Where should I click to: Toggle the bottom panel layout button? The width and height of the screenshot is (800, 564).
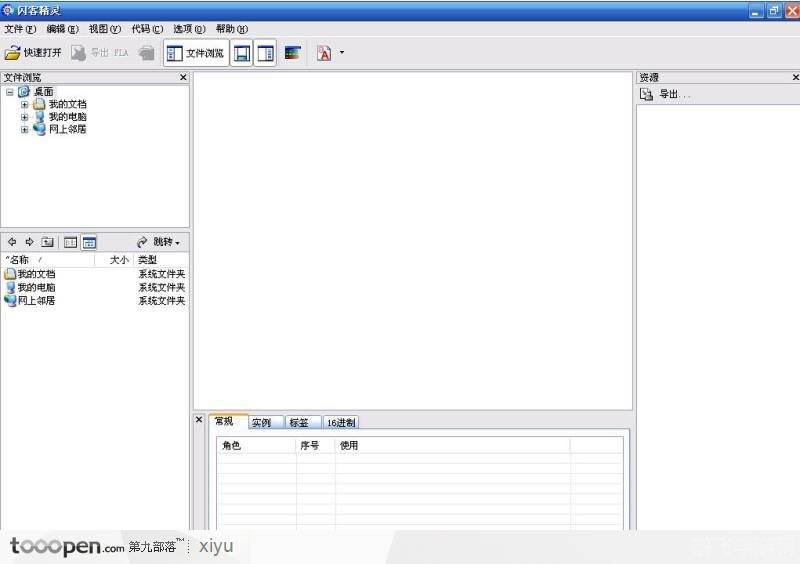(242, 53)
